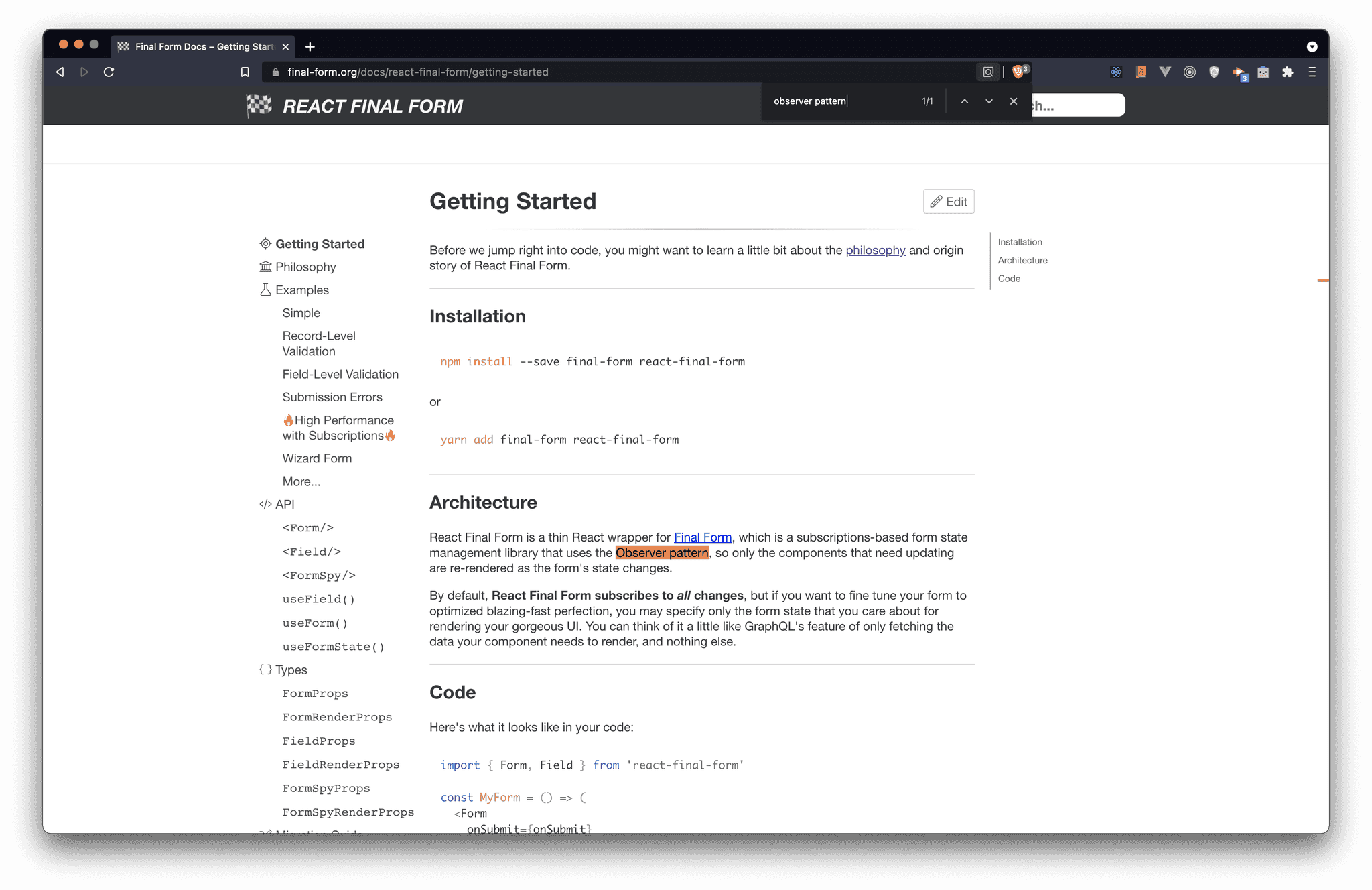Open Field-Level Validation example
This screenshot has width=1372, height=890.
click(340, 375)
